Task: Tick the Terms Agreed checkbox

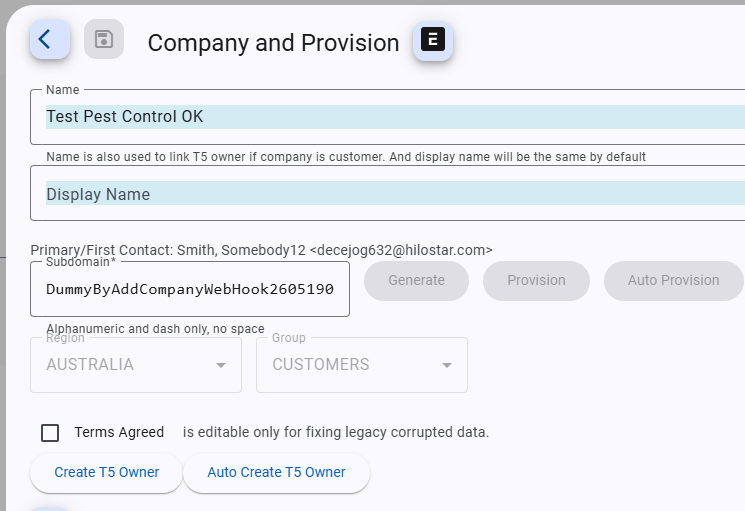Action: 50,433
